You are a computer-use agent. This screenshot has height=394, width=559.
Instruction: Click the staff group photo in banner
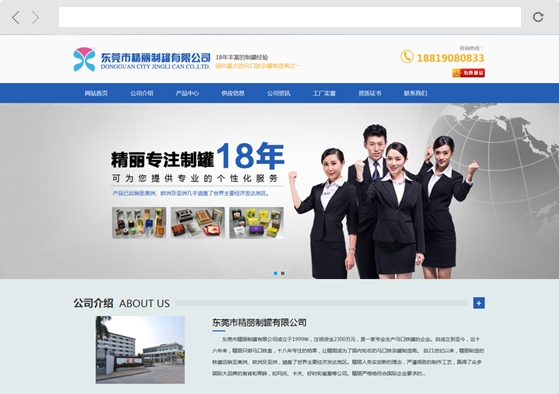384,201
